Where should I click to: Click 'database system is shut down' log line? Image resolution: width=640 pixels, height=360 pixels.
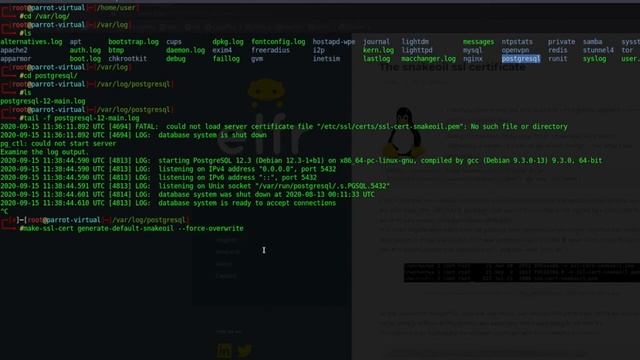click(x=133, y=135)
